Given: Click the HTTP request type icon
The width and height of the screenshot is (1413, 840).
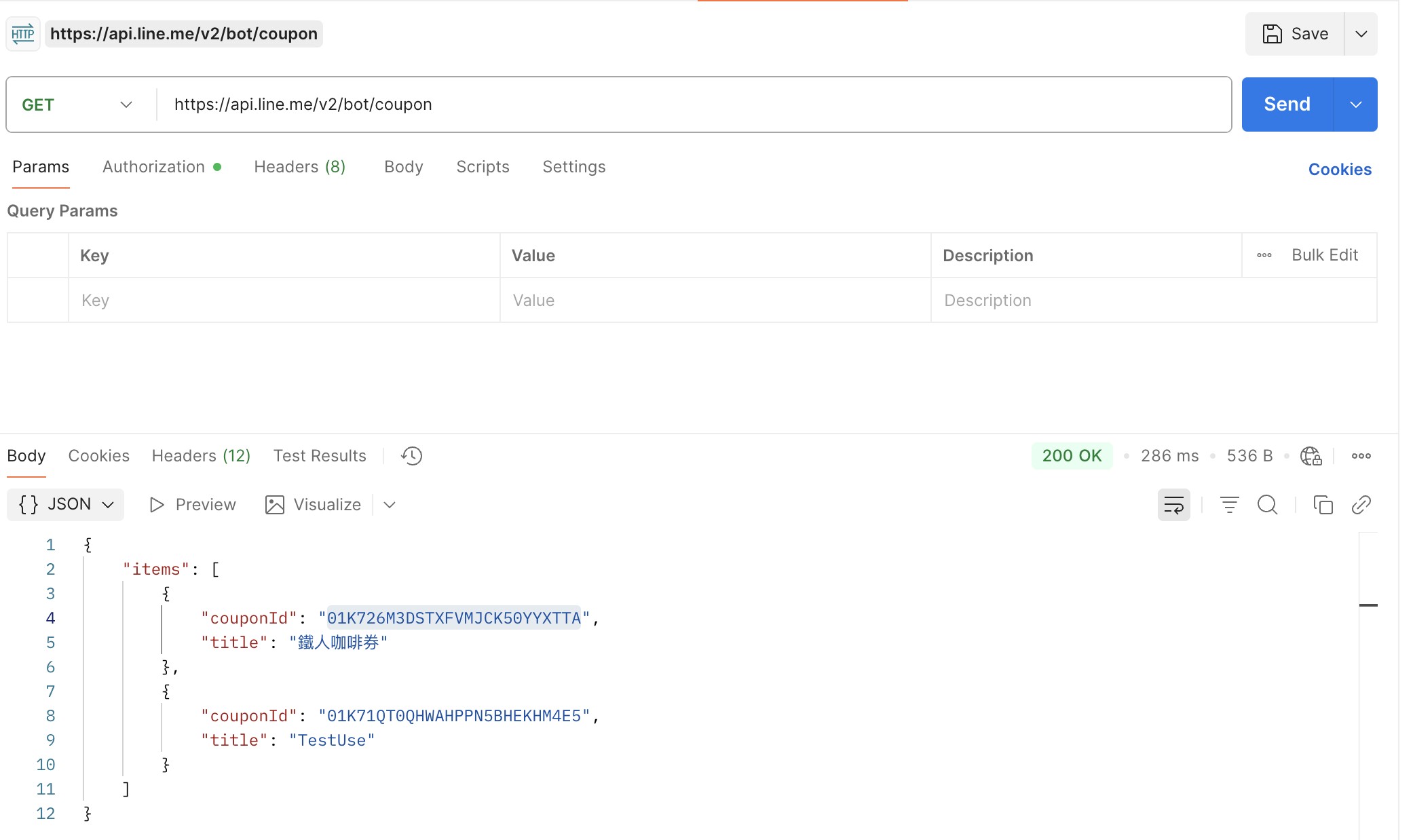Looking at the screenshot, I should click(23, 34).
